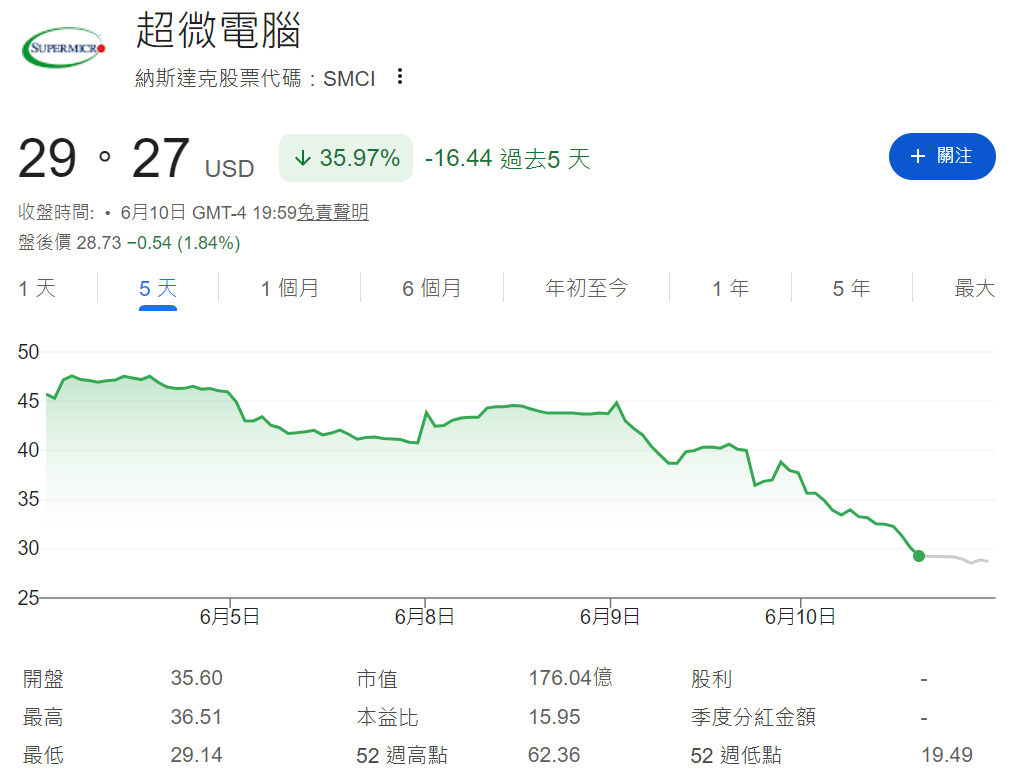The height and width of the screenshot is (774, 1011).
Task: Click the 股利 label
Action: click(x=712, y=679)
